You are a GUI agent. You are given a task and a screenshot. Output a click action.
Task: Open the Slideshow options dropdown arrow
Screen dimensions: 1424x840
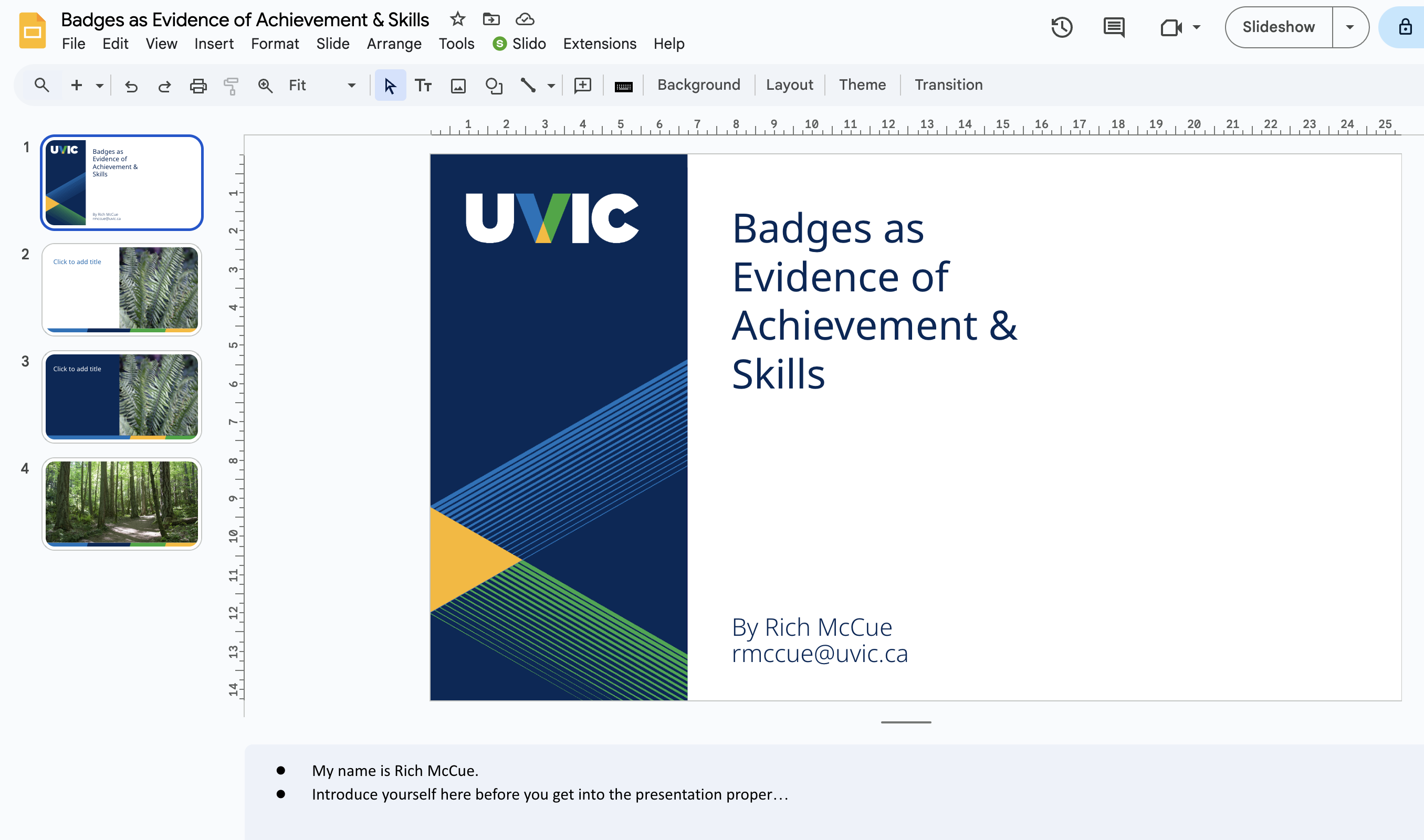[x=1350, y=27]
